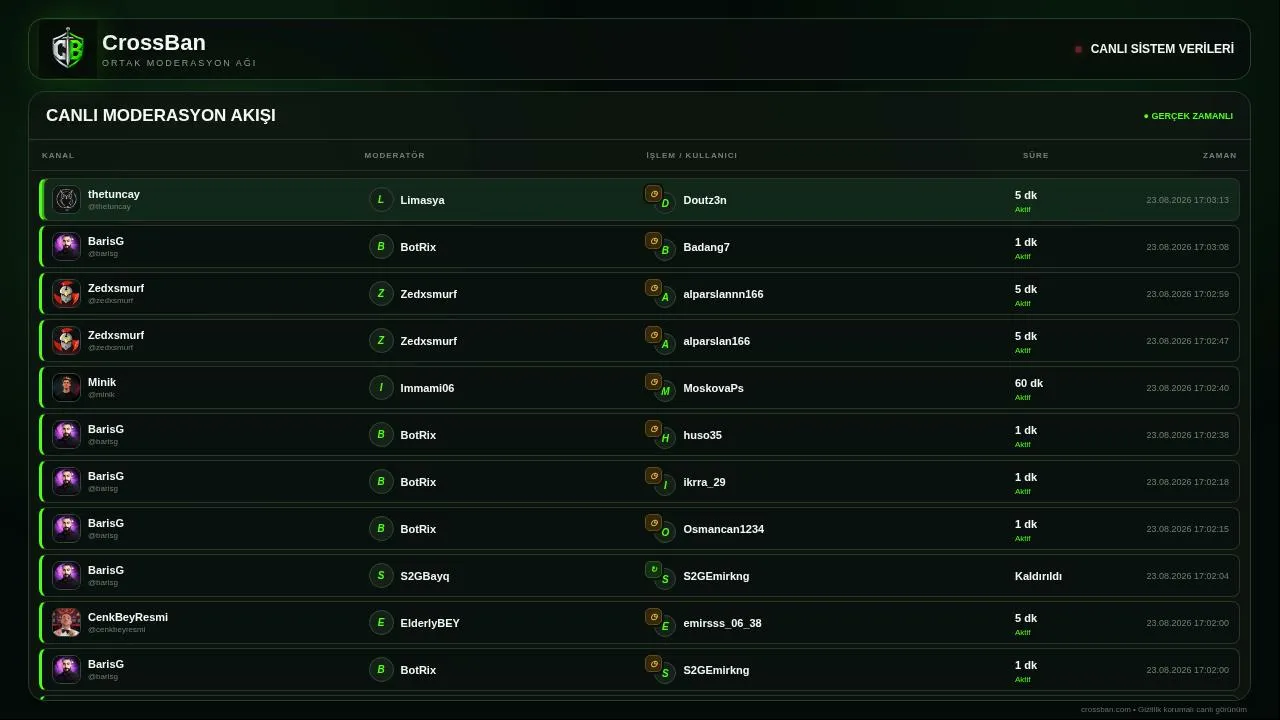The width and height of the screenshot is (1280, 720).
Task: Select the ElderlyBEY moderator badge
Action: (x=381, y=623)
